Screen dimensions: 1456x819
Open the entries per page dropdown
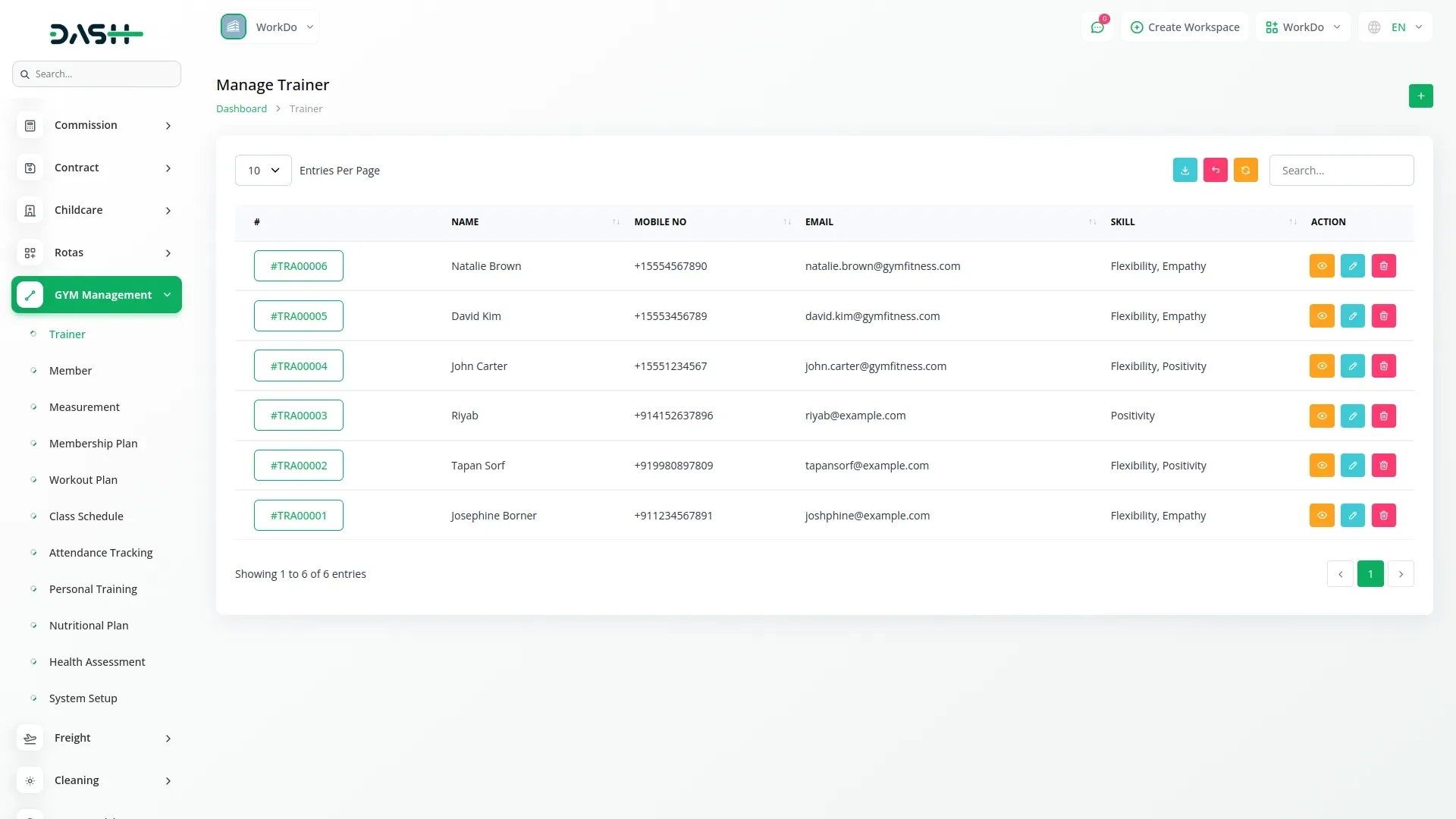(263, 171)
